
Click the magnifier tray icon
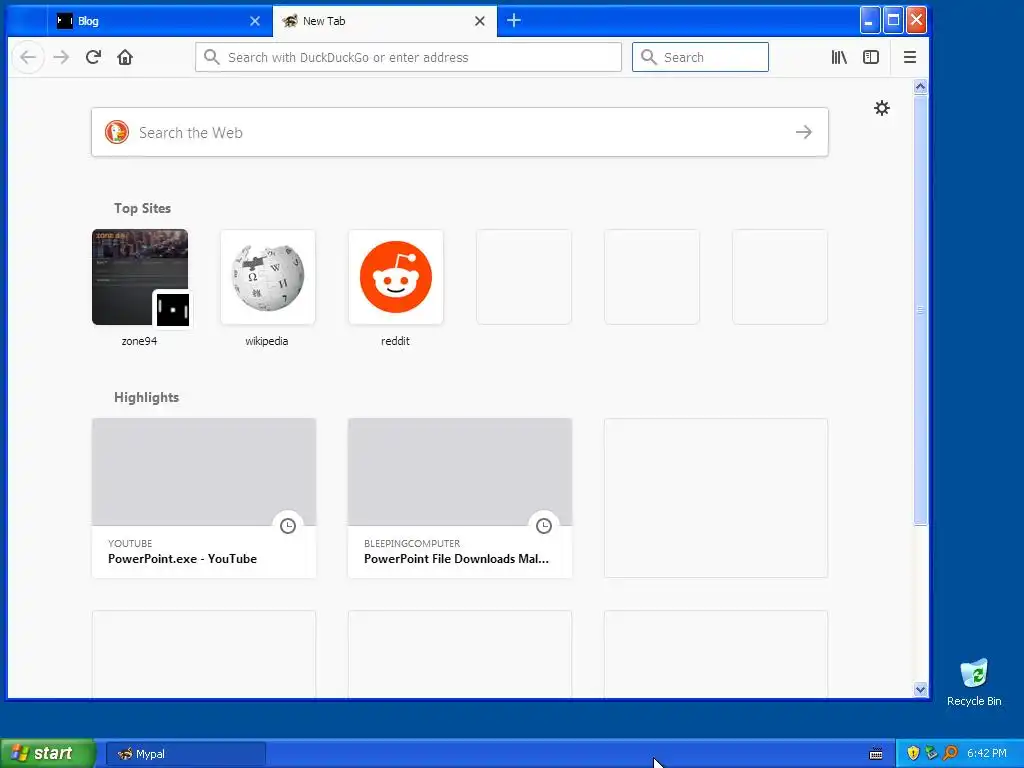pos(950,753)
